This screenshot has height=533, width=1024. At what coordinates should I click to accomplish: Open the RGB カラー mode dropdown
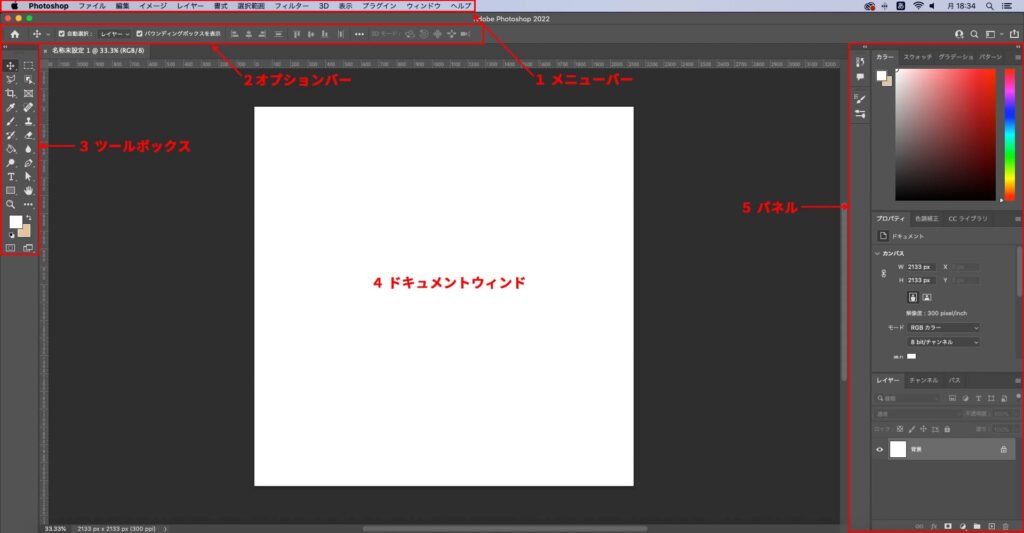coord(944,328)
